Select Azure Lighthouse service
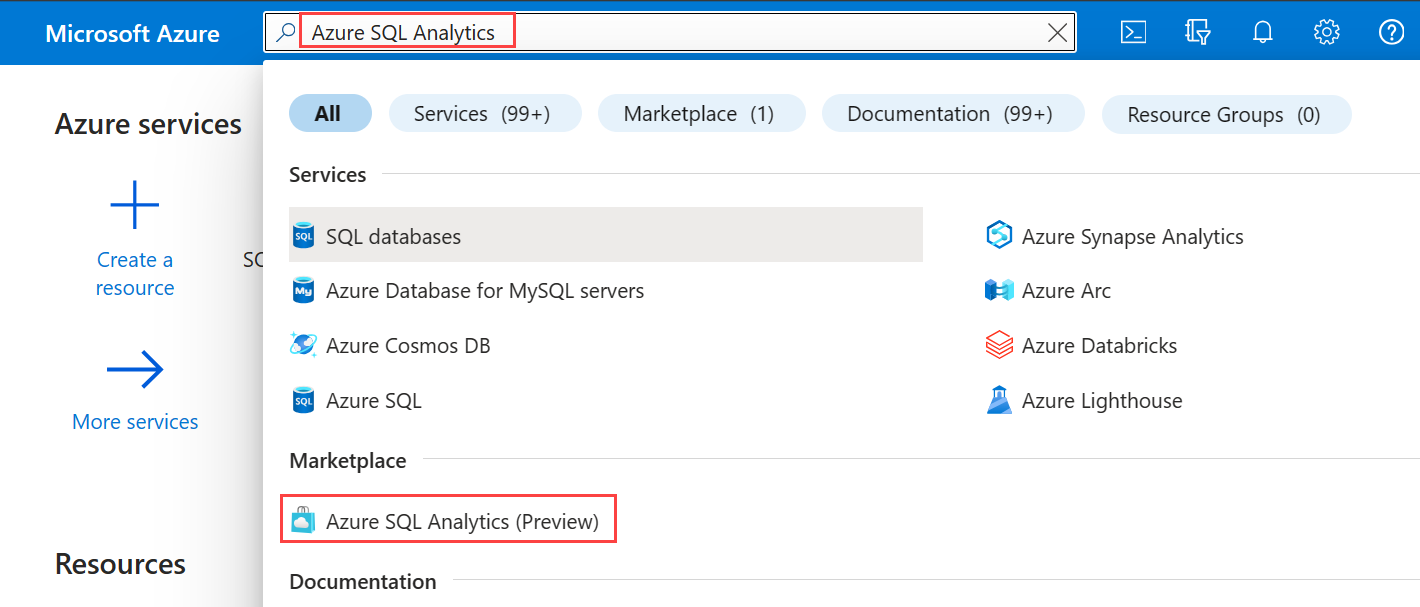The height and width of the screenshot is (607, 1420). (x=1102, y=400)
